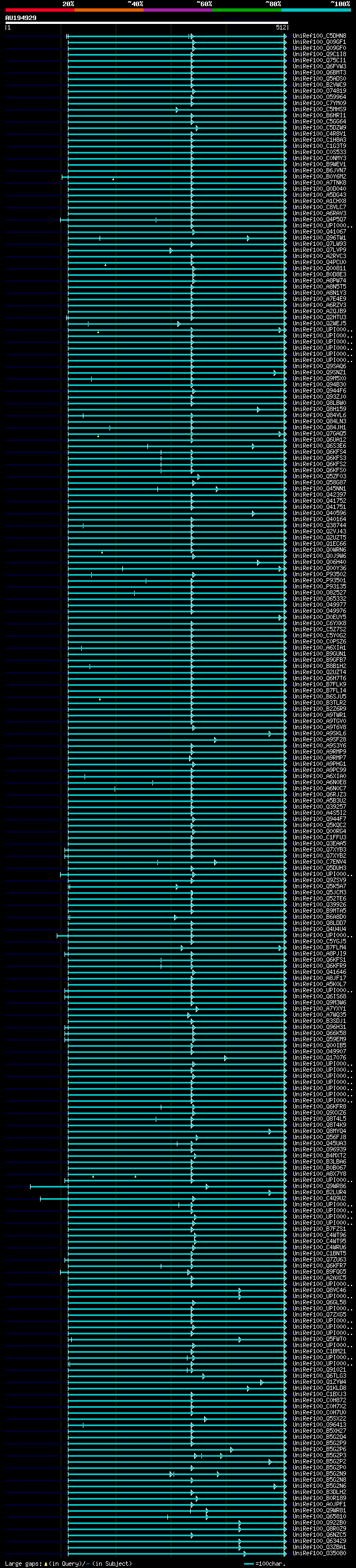
Task: Click the Large gaps legend text
Action: 68,1563
